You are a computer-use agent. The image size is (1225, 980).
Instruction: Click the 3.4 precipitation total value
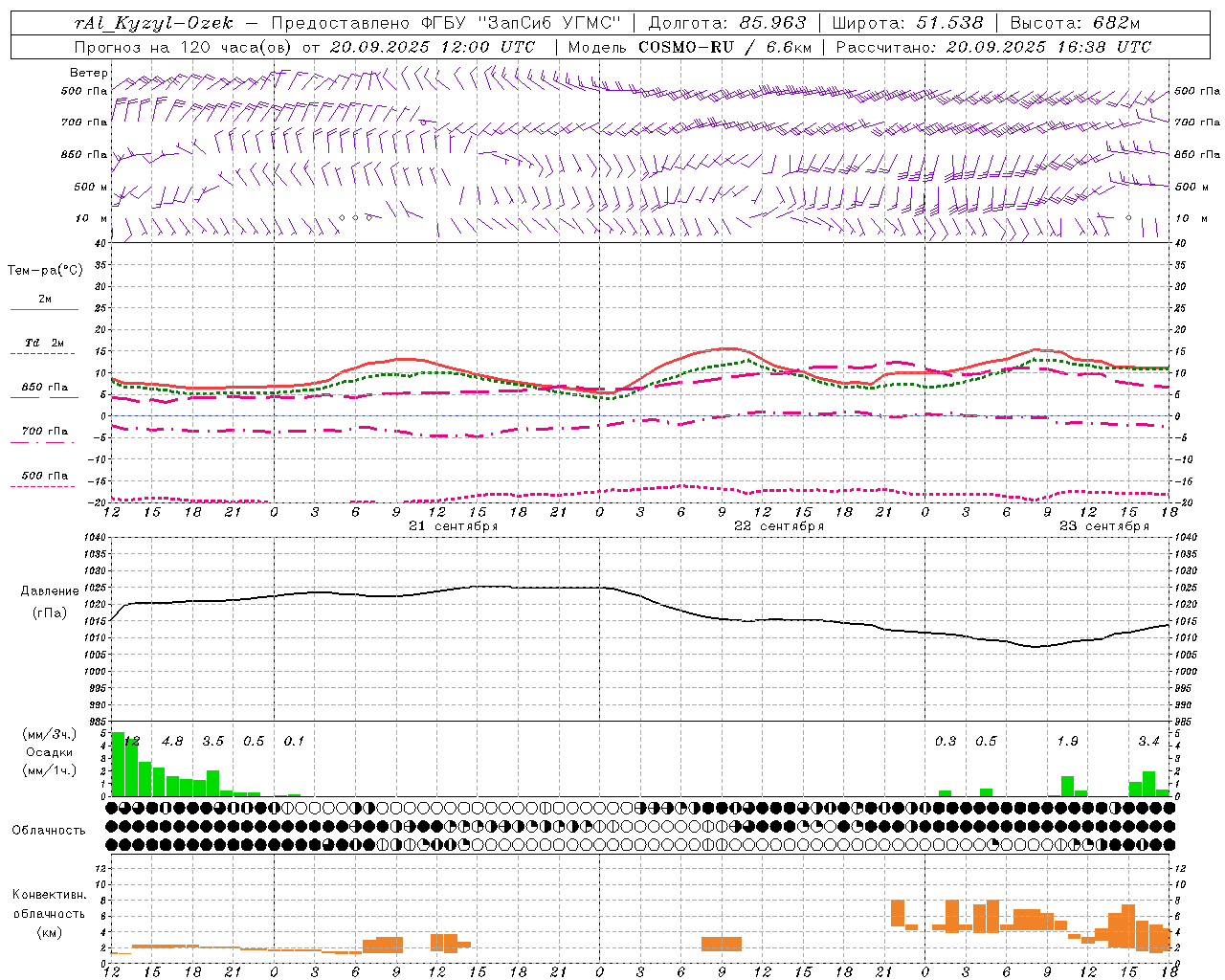tap(1148, 742)
